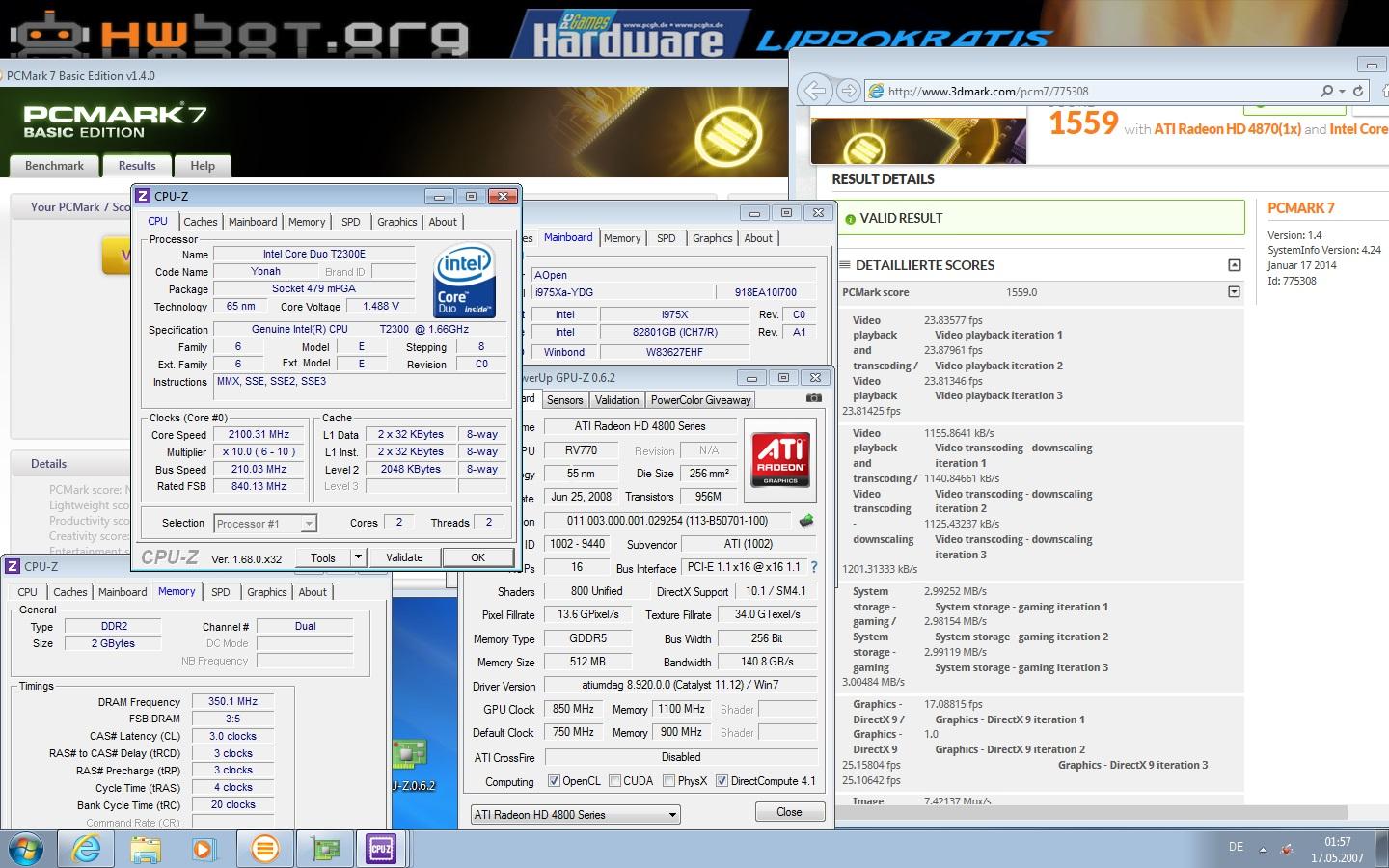The height and width of the screenshot is (868, 1389).
Task: Open the SPD tab in the Memory CPU-Z window
Action: 221,592
